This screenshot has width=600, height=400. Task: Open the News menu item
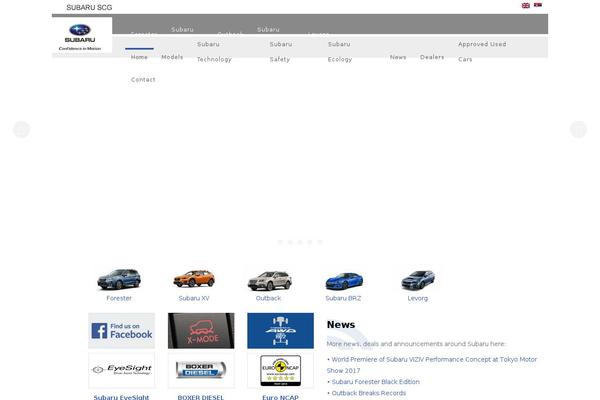398,57
